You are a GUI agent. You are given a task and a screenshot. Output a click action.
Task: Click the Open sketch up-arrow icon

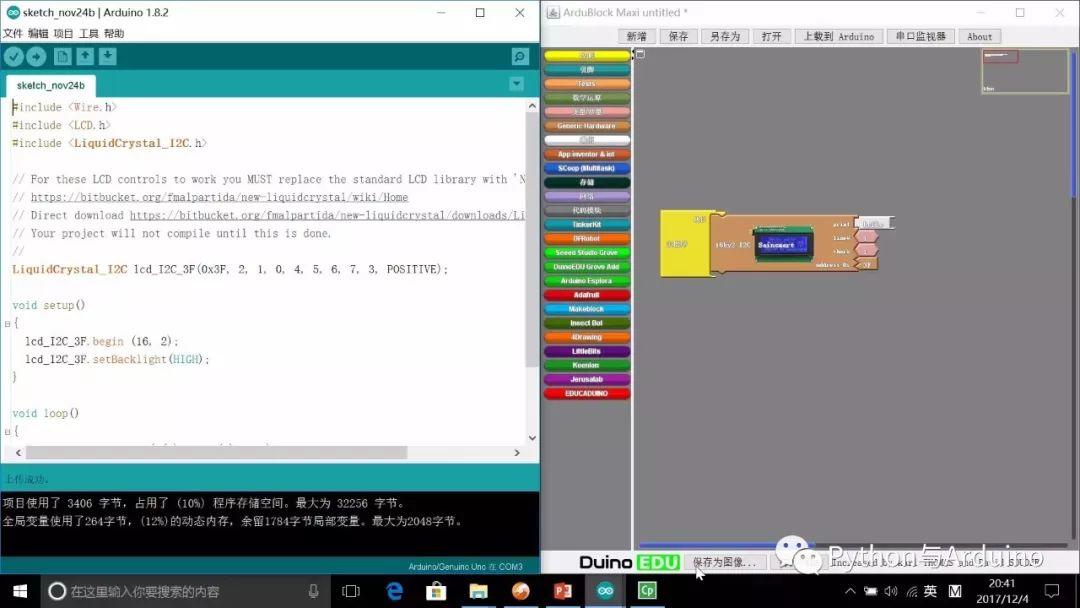[85, 56]
